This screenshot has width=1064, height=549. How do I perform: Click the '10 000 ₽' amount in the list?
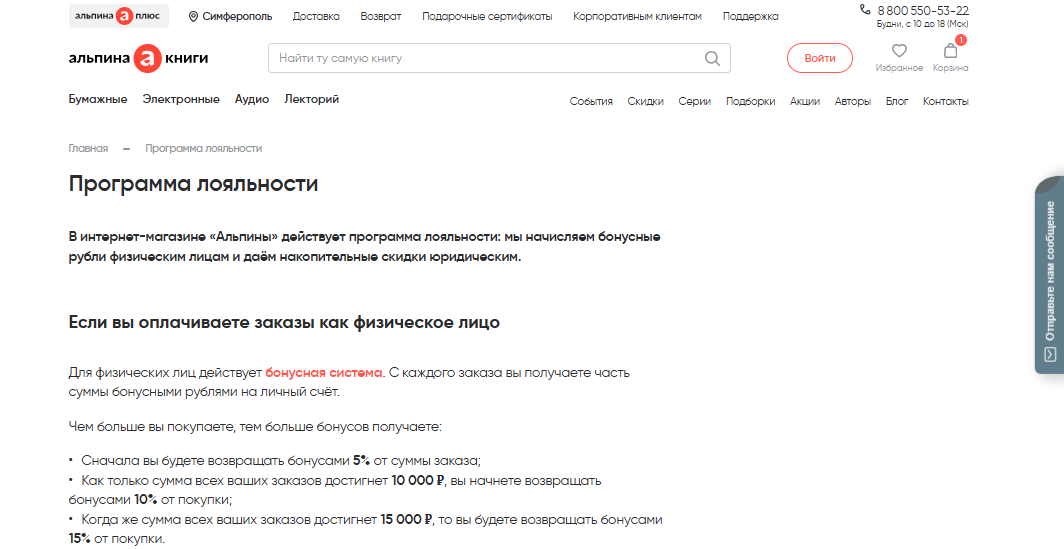click(x=418, y=480)
